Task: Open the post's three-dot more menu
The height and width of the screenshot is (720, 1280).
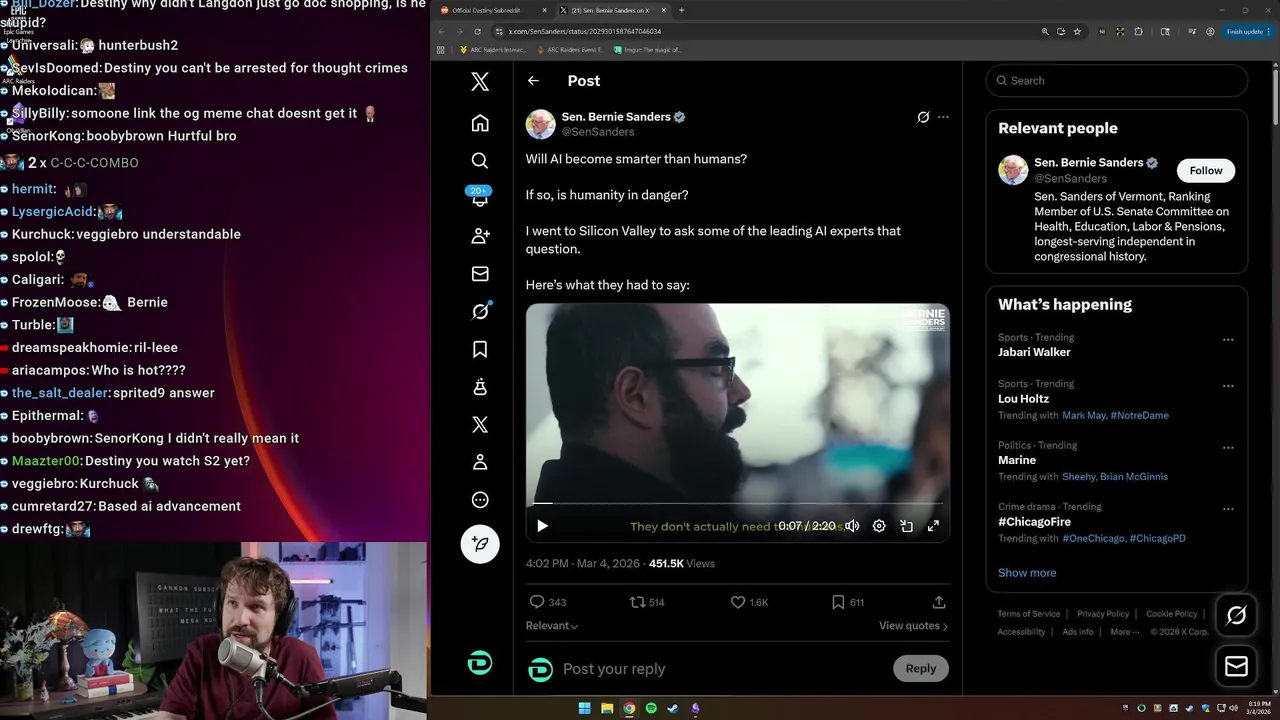Action: (943, 117)
